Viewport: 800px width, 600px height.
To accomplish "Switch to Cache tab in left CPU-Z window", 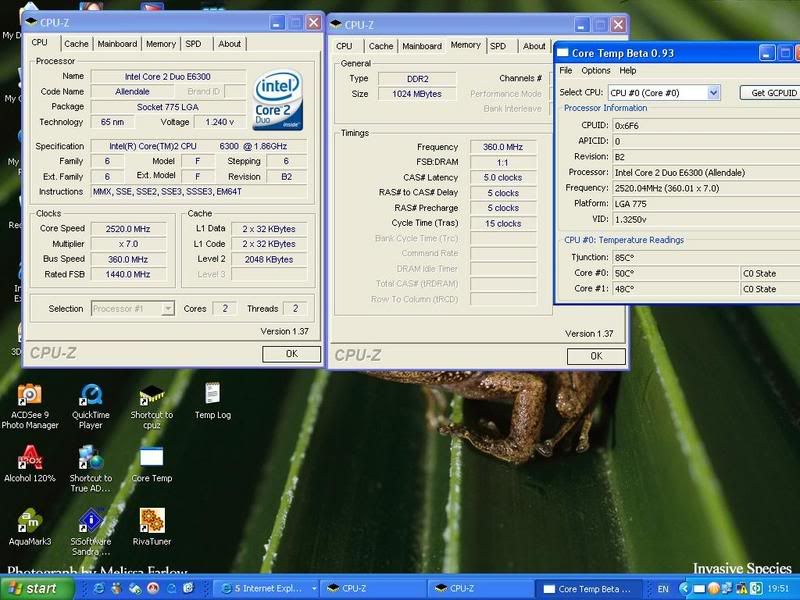I will pyautogui.click(x=76, y=44).
